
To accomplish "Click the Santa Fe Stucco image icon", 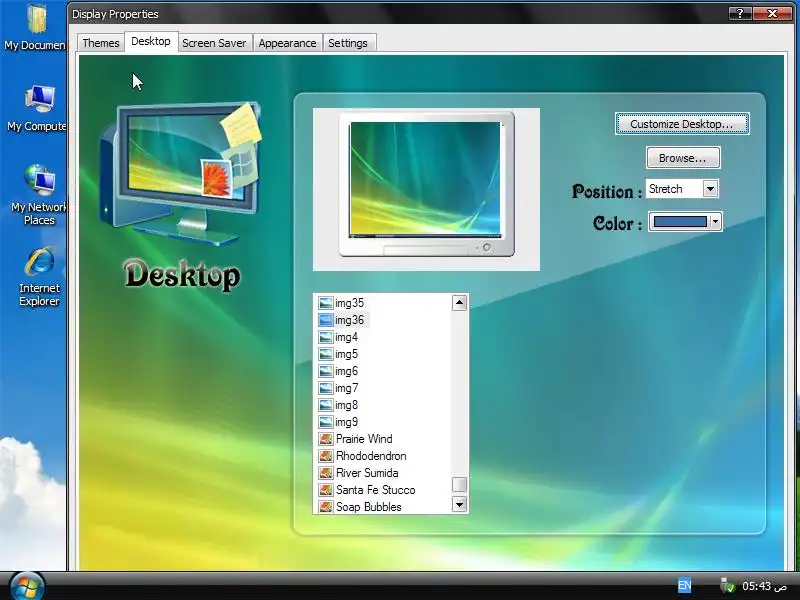I will 326,490.
